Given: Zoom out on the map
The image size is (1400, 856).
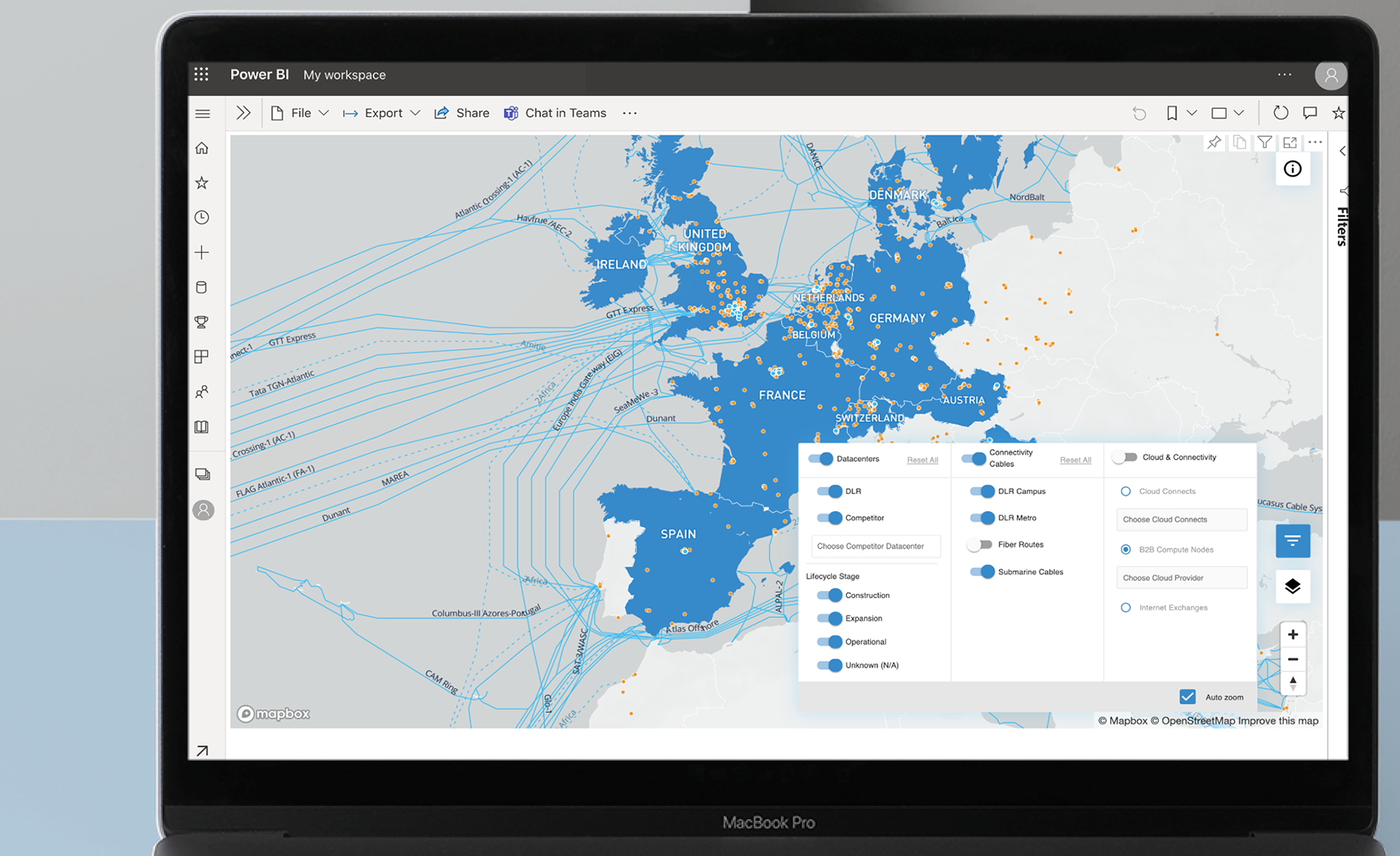Looking at the screenshot, I should click(x=1293, y=659).
